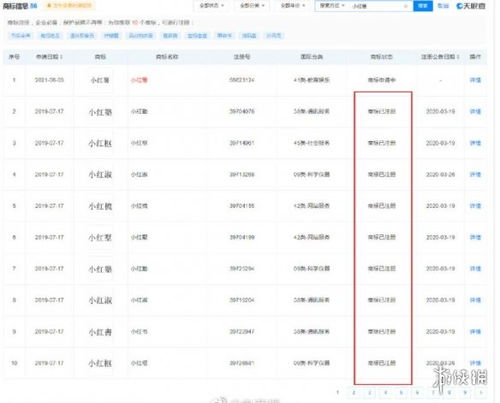Click the 2020-03-26 announcement date in row 4
Viewport: 500px width, 403px height.
pyautogui.click(x=440, y=174)
